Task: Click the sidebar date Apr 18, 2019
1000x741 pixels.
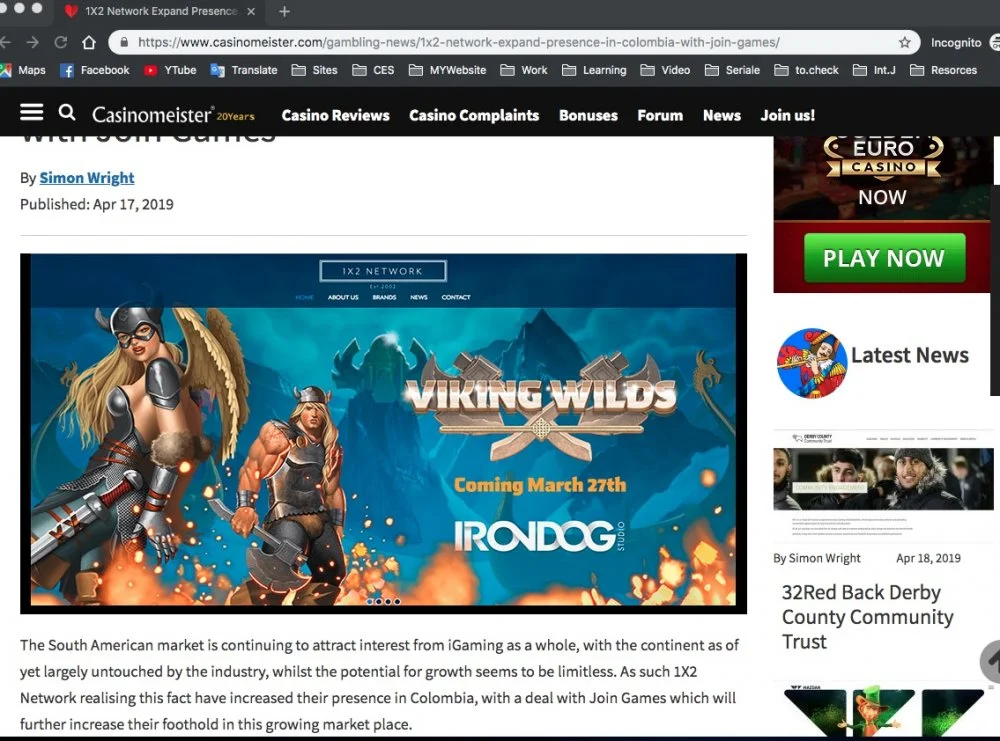Action: coord(928,559)
